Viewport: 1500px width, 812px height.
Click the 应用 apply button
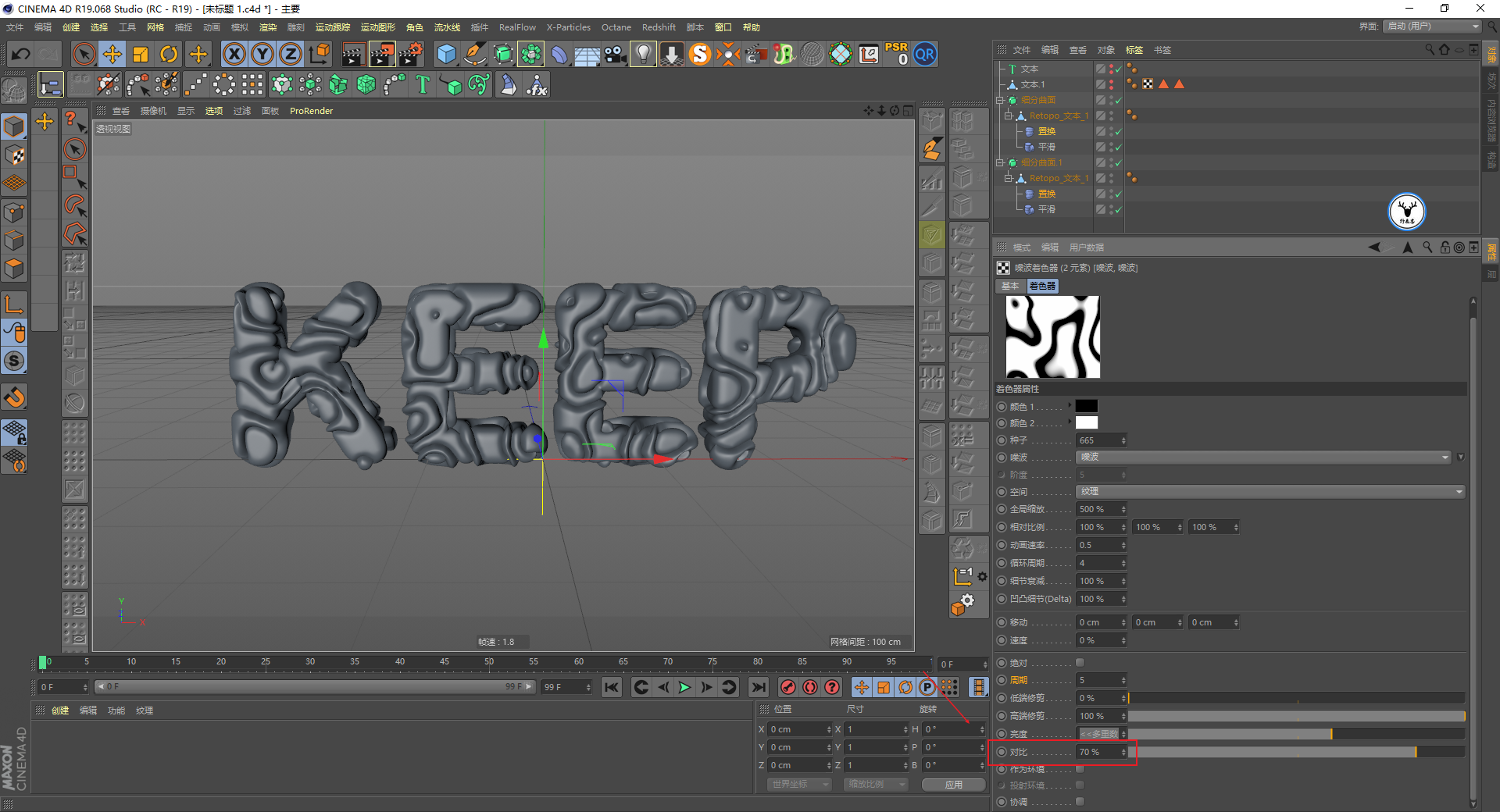953,785
